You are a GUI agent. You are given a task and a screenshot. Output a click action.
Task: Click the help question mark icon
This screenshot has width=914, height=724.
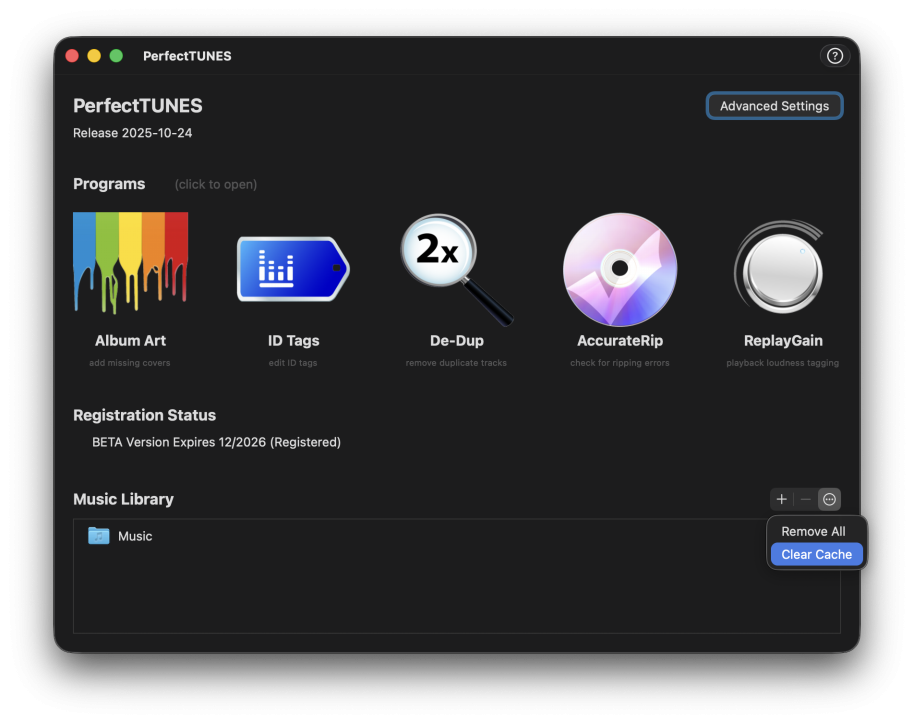click(835, 56)
